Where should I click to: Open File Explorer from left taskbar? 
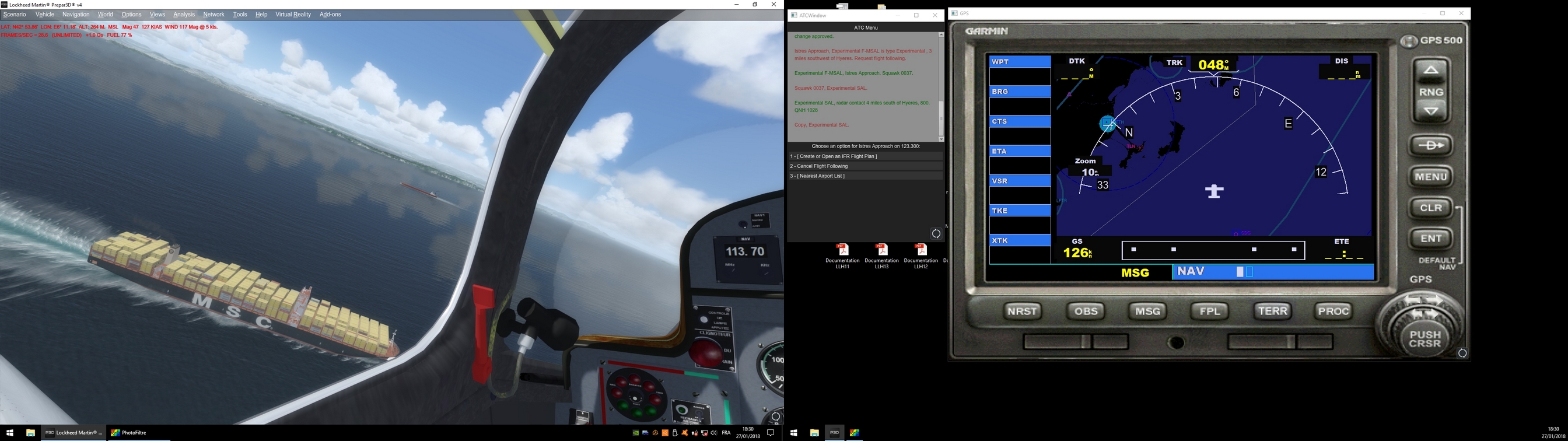tap(30, 433)
